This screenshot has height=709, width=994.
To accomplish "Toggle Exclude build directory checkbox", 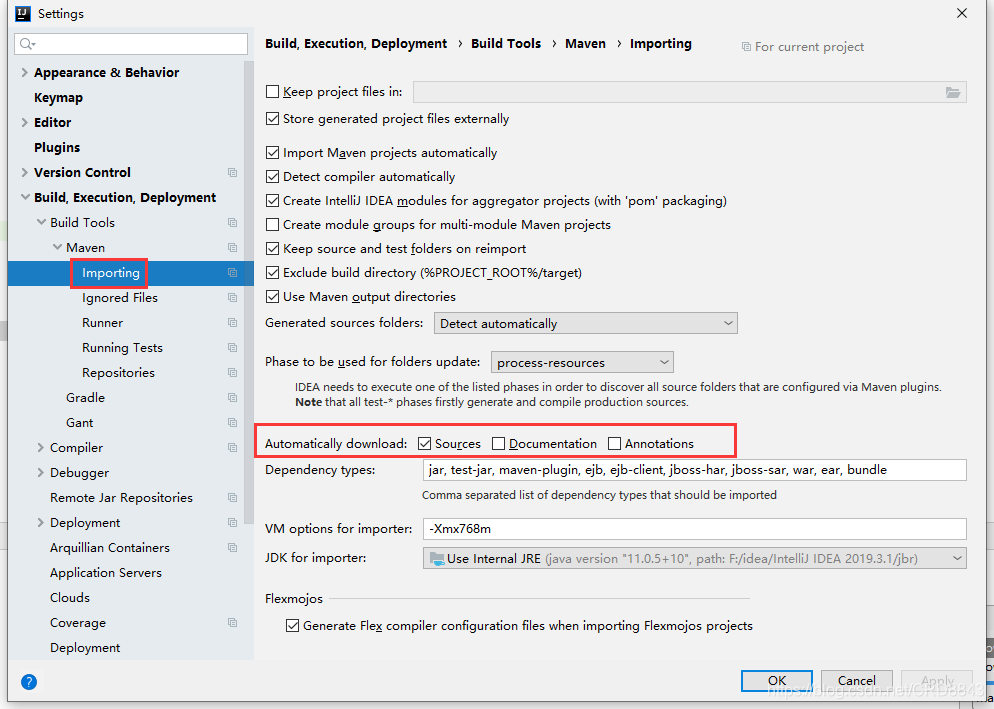I will tap(273, 273).
